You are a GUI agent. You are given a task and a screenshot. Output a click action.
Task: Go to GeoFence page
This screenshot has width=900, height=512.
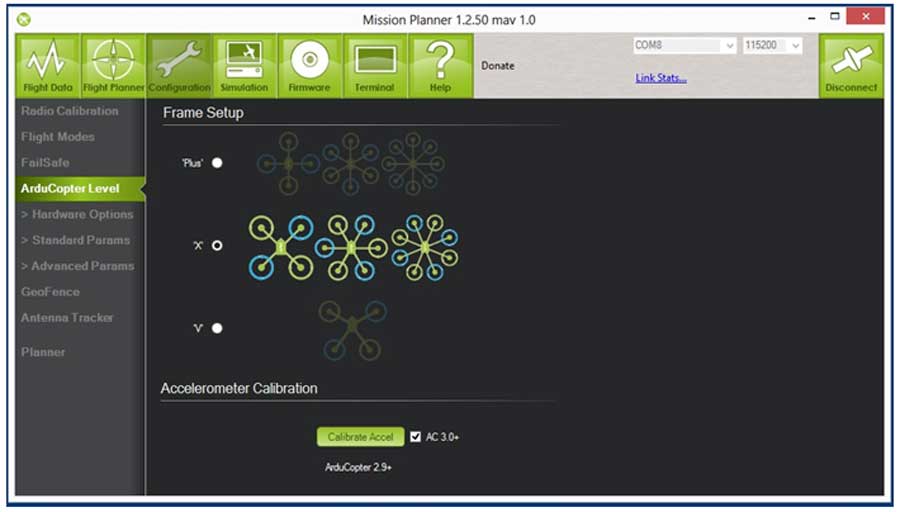[51, 292]
